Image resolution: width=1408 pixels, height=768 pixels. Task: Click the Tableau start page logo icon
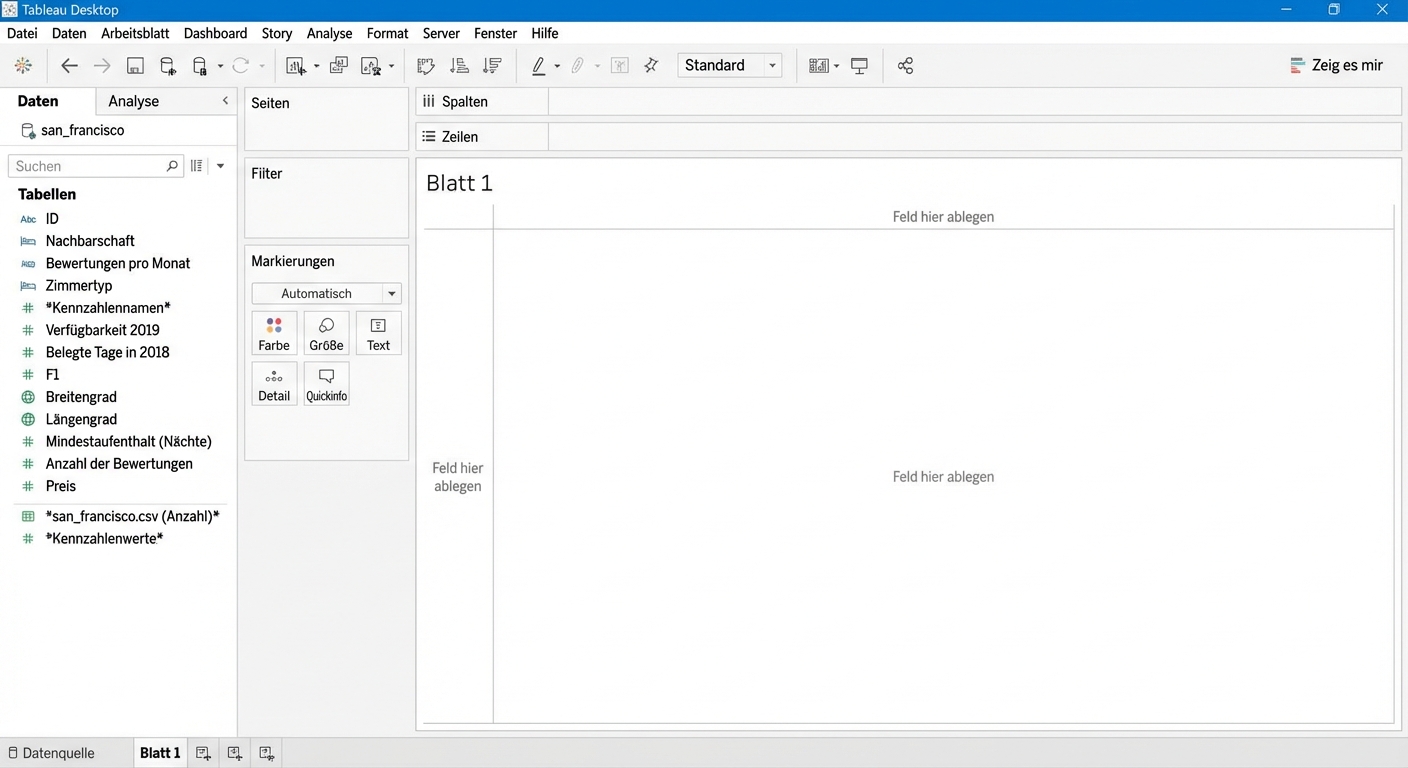pyautogui.click(x=23, y=66)
